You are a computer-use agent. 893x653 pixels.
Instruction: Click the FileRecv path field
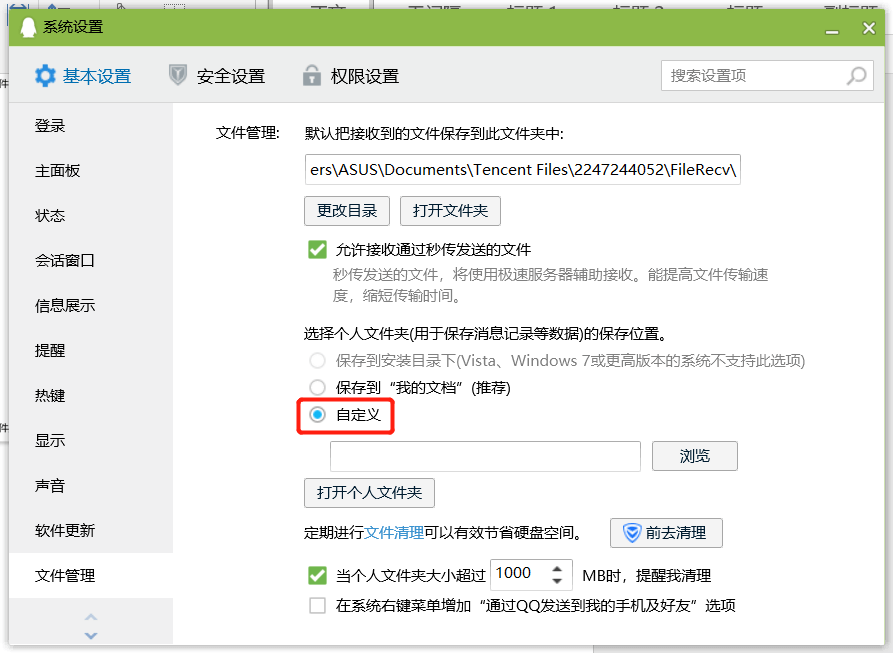(x=522, y=170)
